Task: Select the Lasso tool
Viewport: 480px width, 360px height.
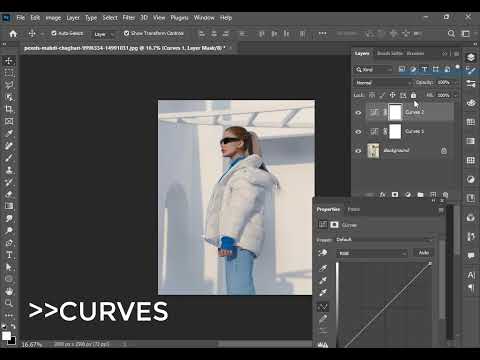Action: [9, 85]
